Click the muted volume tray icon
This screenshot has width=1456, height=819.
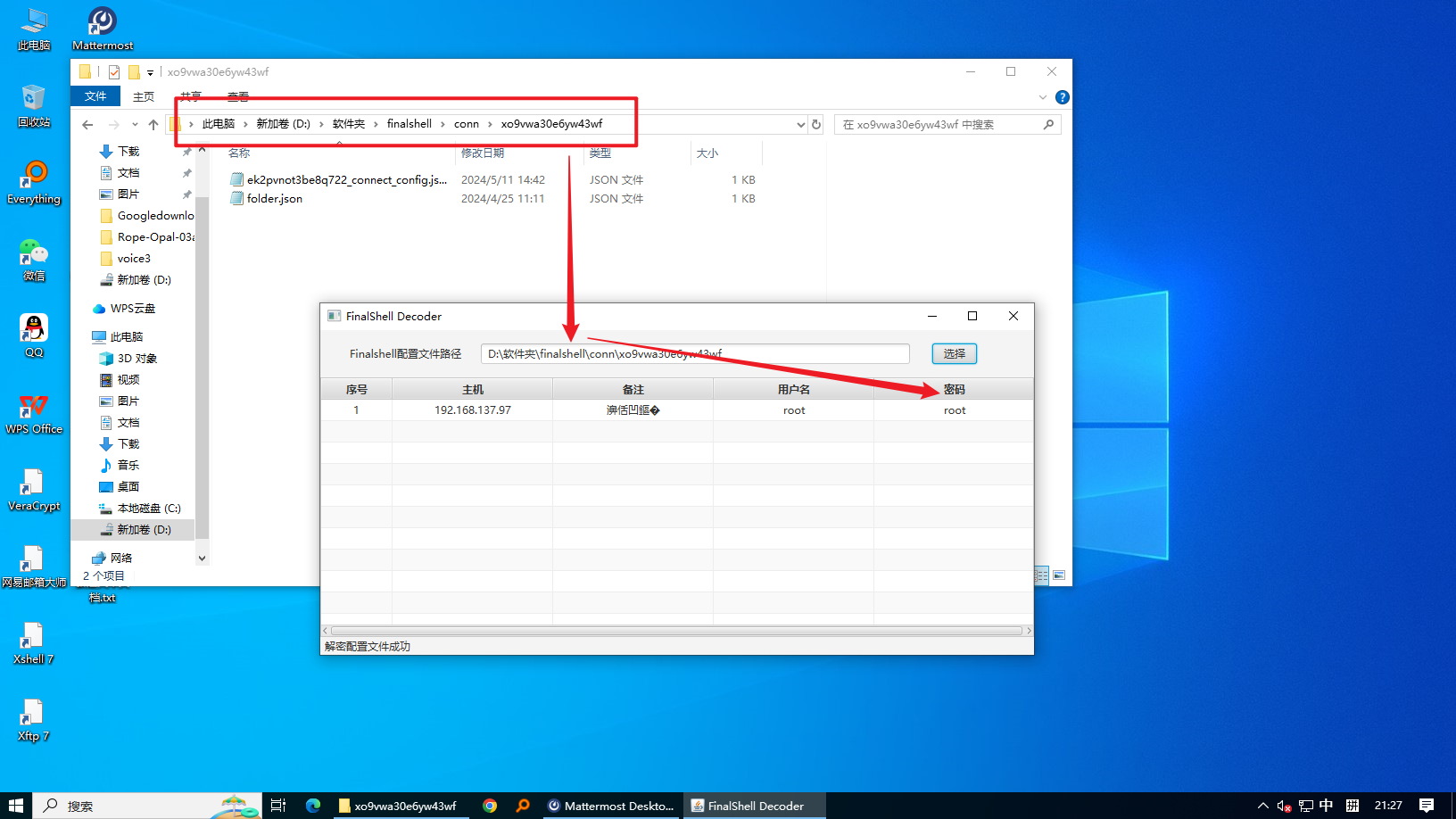1285,806
